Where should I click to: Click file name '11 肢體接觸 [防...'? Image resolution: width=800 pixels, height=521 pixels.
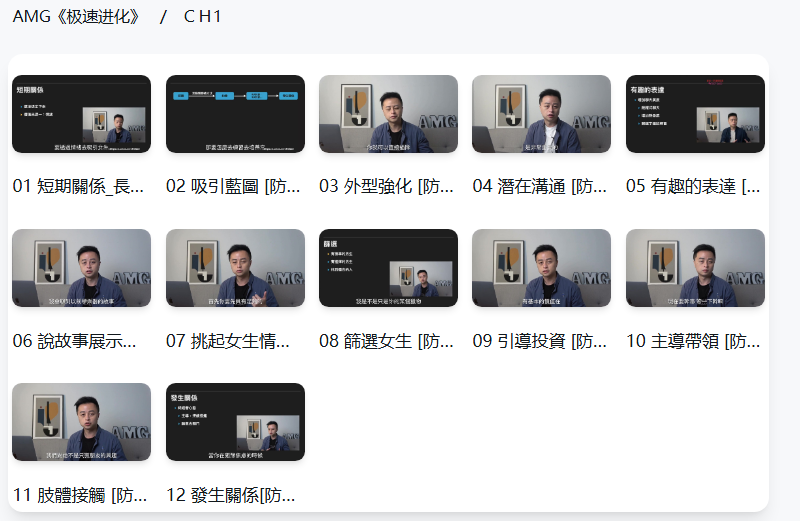80,495
